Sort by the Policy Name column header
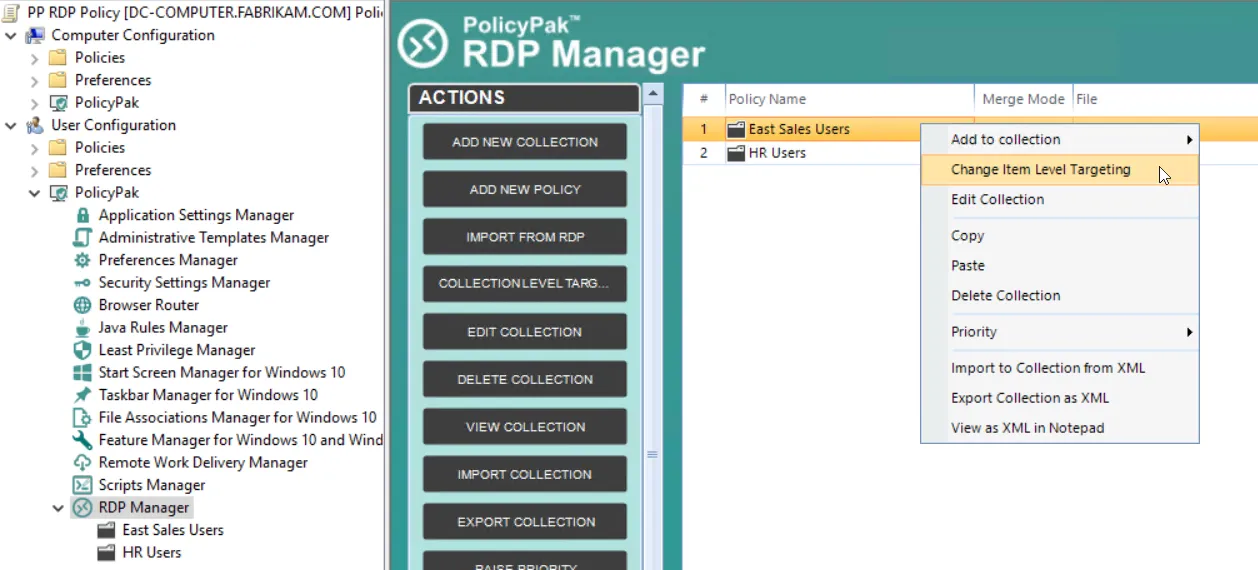 (x=849, y=99)
